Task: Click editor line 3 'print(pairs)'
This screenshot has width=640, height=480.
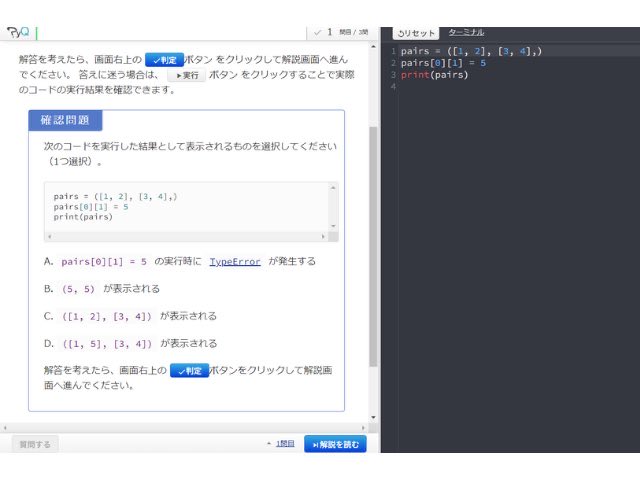Action: [434, 75]
